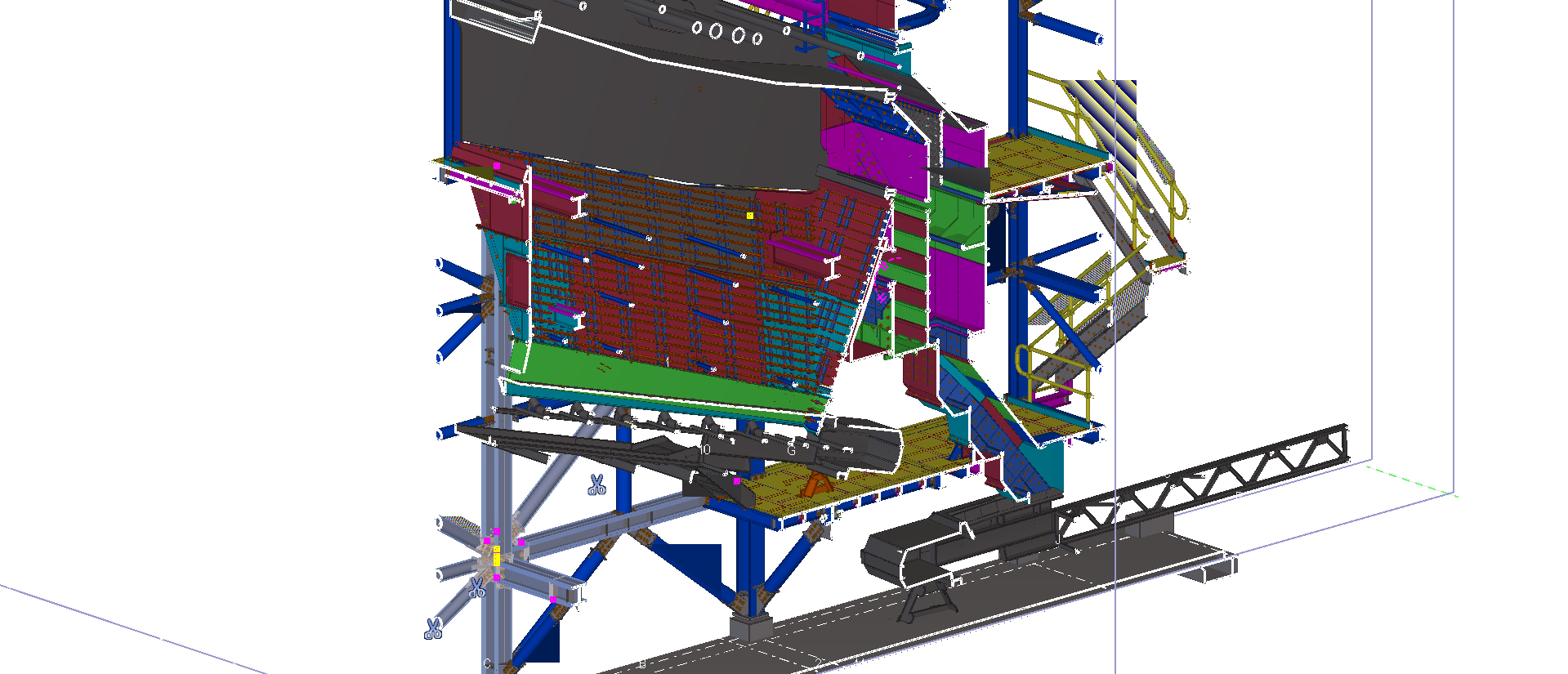Pick the magenta handle on the hopper's top-left beam
This screenshot has width=1568, height=674.
click(x=496, y=167)
